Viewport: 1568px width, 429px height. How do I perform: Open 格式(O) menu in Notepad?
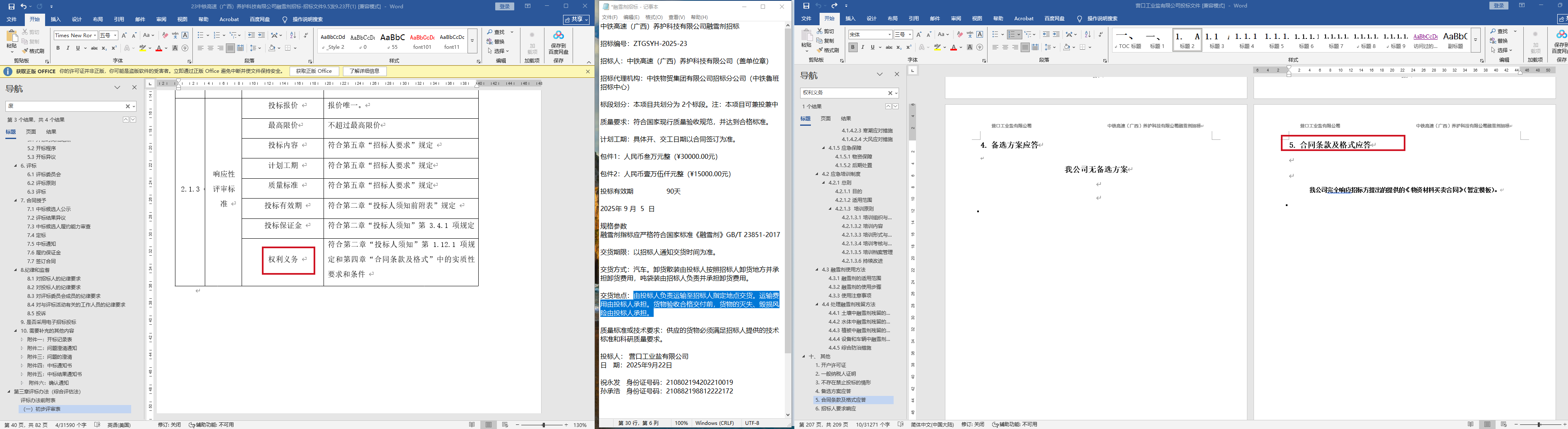654,17
